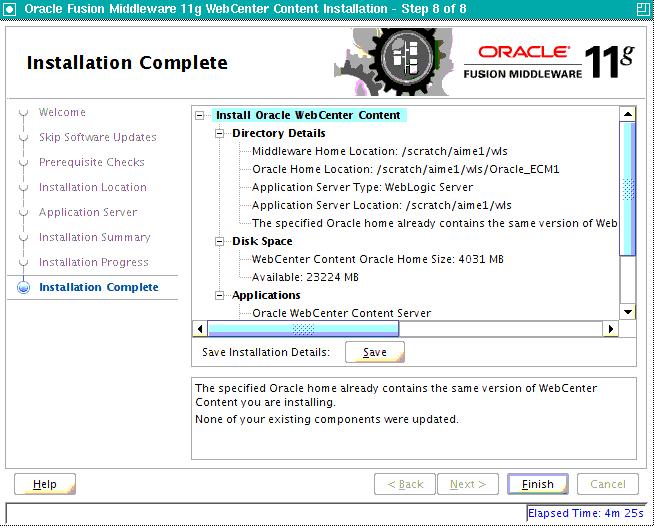Collapse the Applications tree node
The width and height of the screenshot is (654, 531).
pyautogui.click(x=219, y=295)
